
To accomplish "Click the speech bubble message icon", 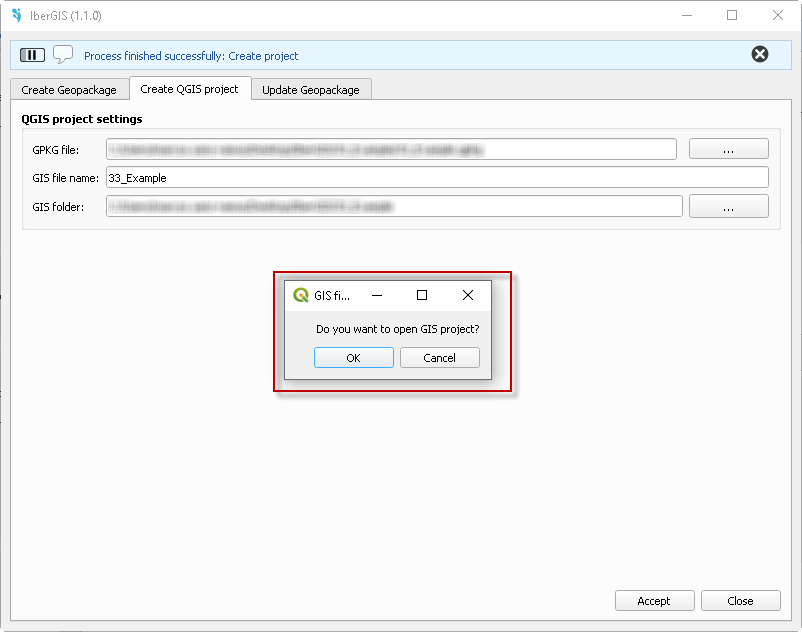I will point(63,55).
